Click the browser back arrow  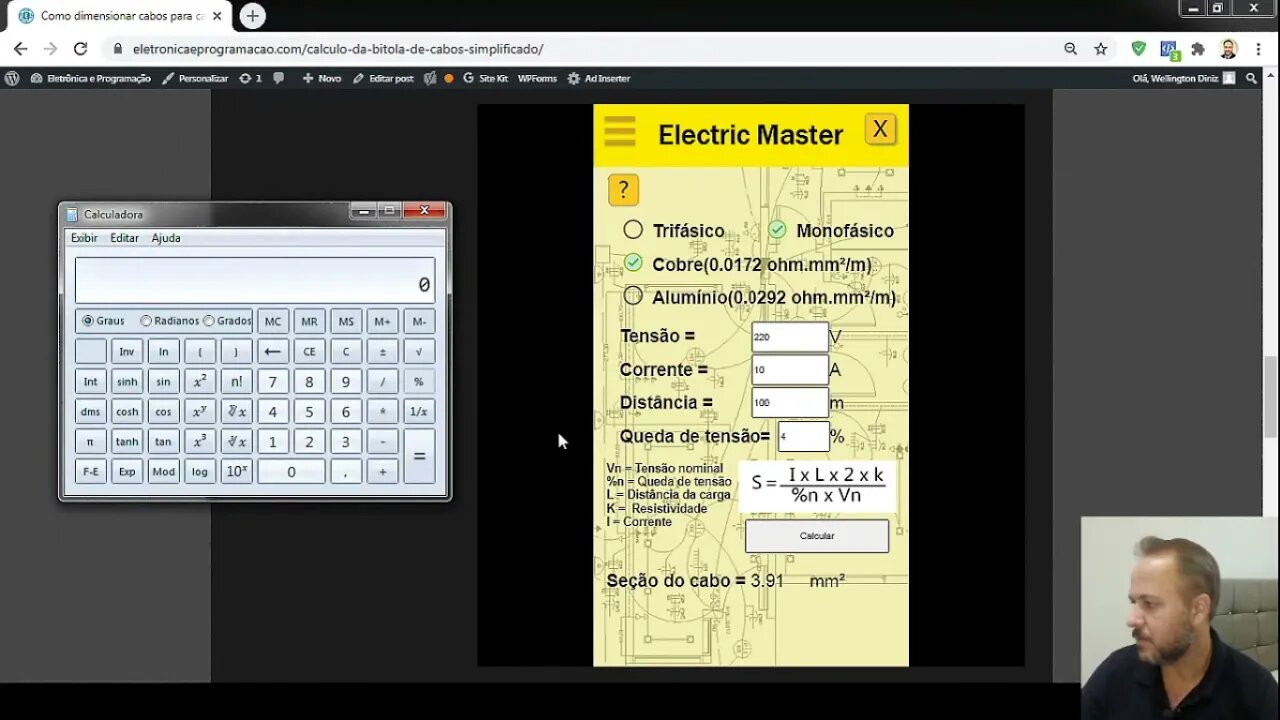pos(20,48)
